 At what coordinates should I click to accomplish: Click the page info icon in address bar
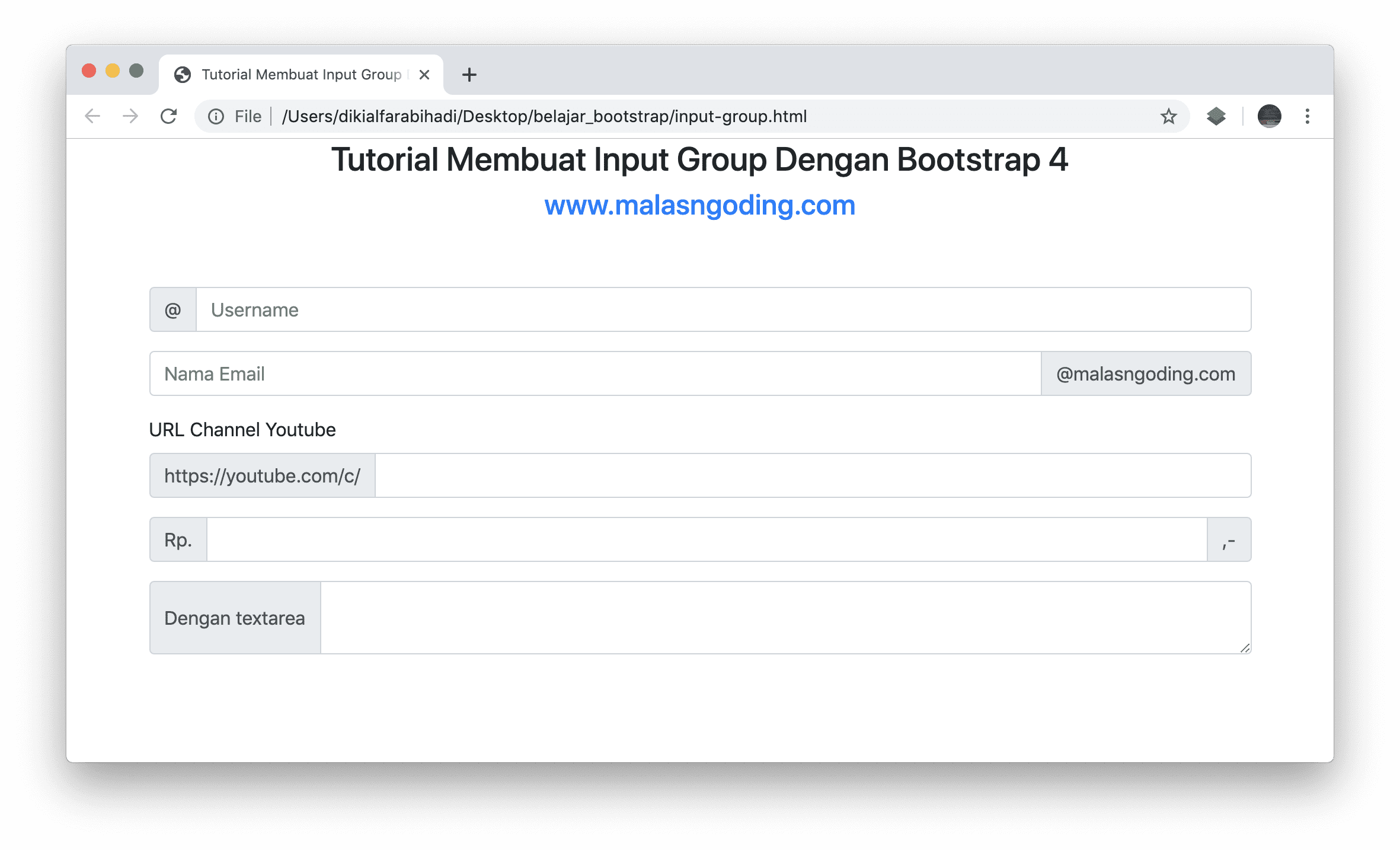pos(215,116)
